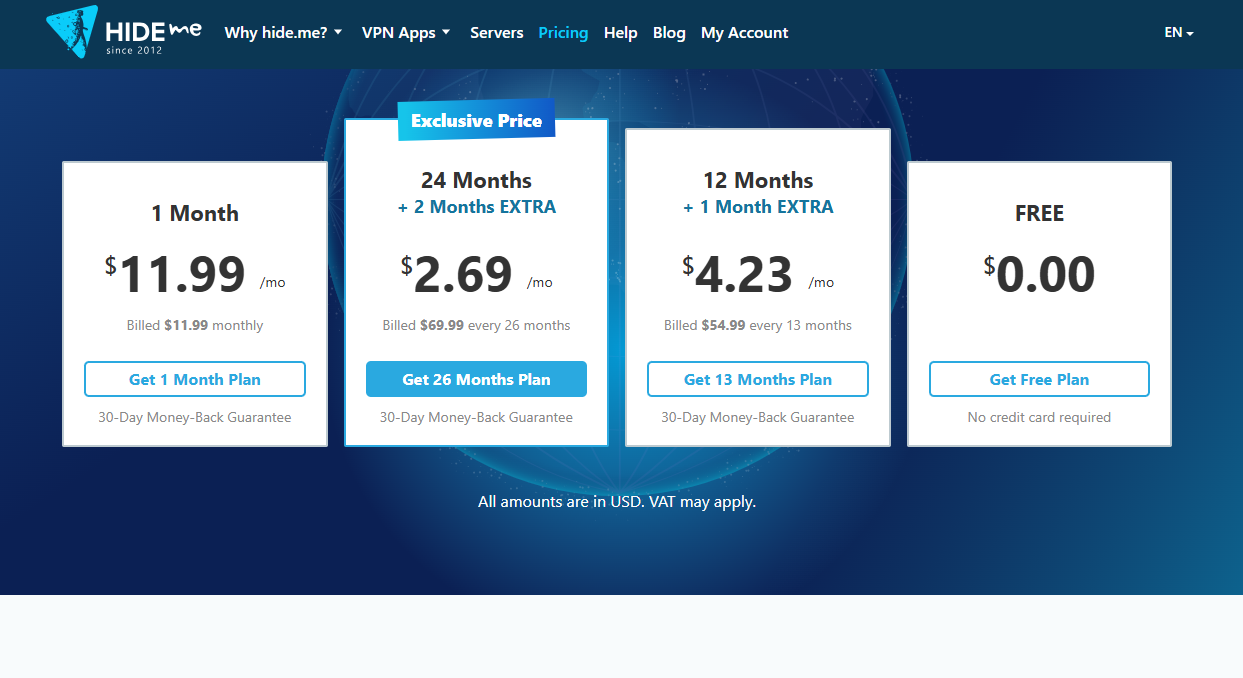Click the hide.me logo
Image resolution: width=1243 pixels, height=678 pixels.
124,32
